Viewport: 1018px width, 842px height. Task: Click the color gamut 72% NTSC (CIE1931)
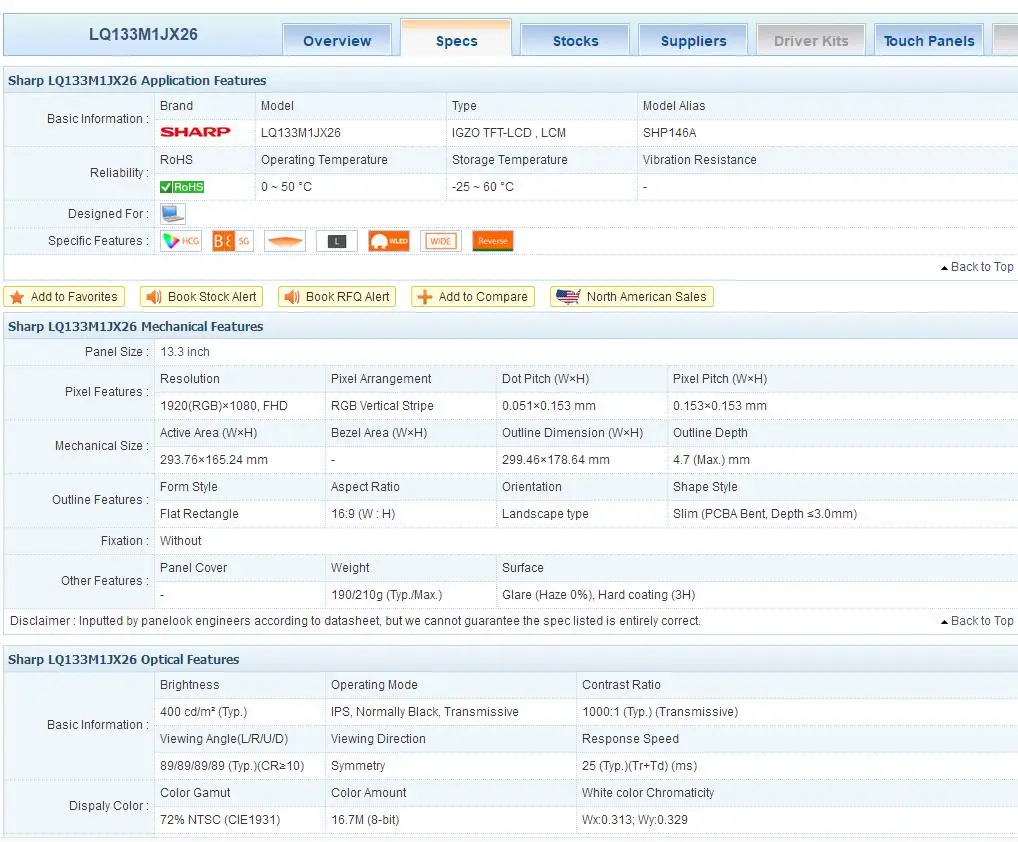[220, 820]
